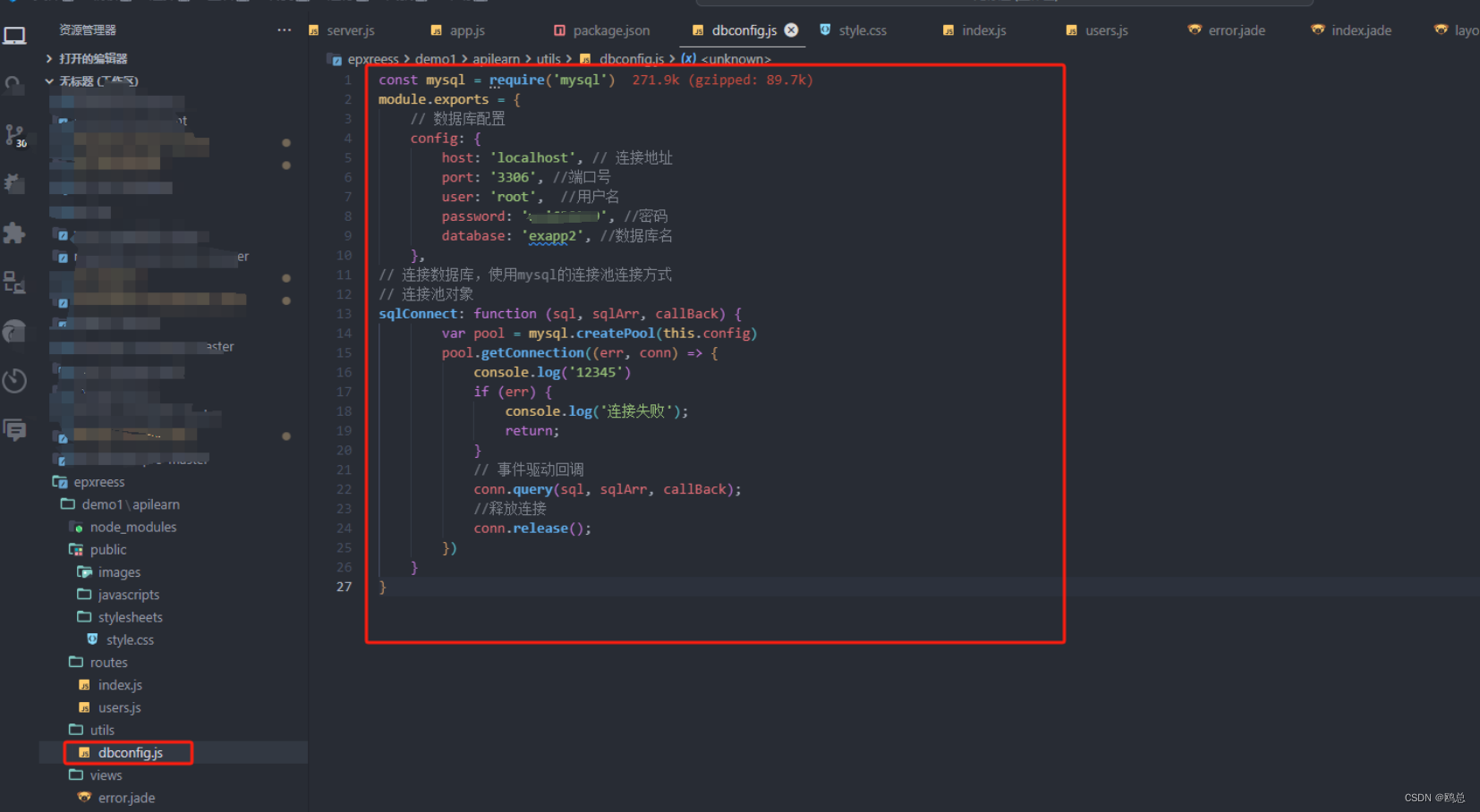Open the Run and Debug view
The width and height of the screenshot is (1480, 812).
tap(14, 184)
